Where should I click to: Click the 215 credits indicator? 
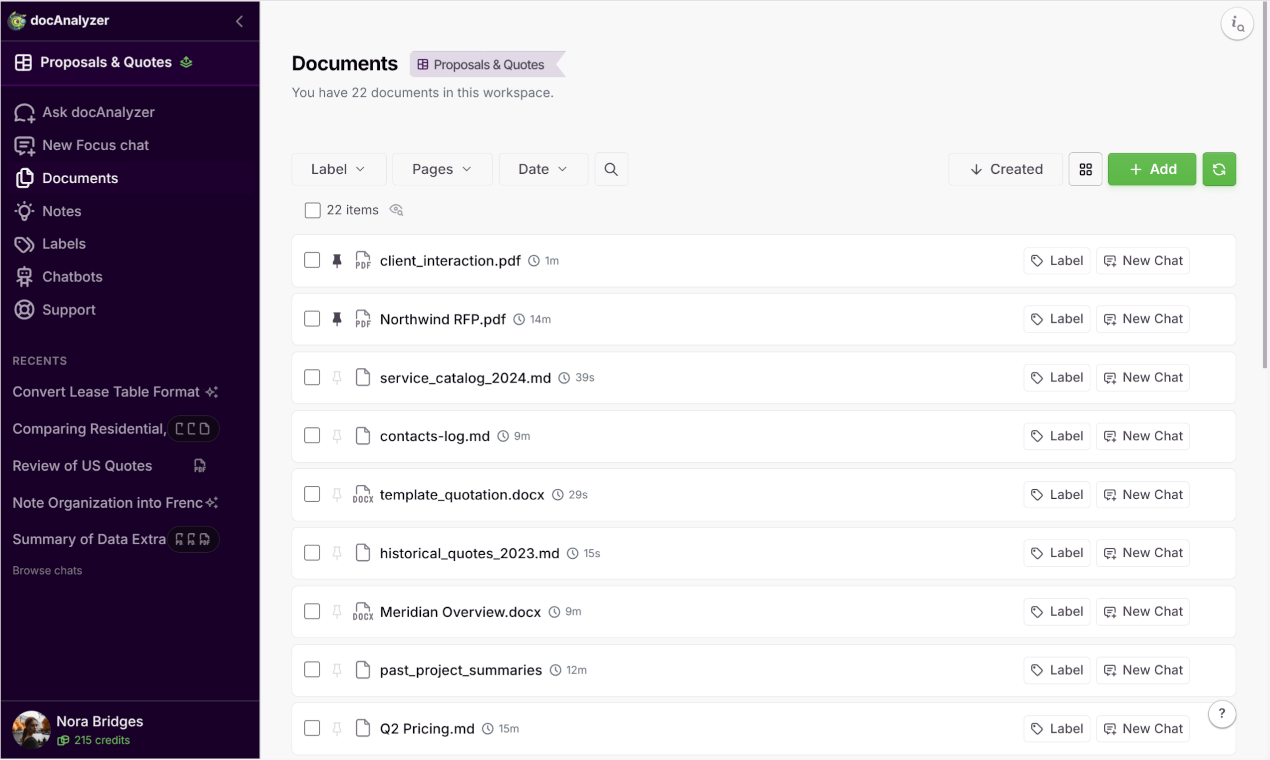coord(94,740)
